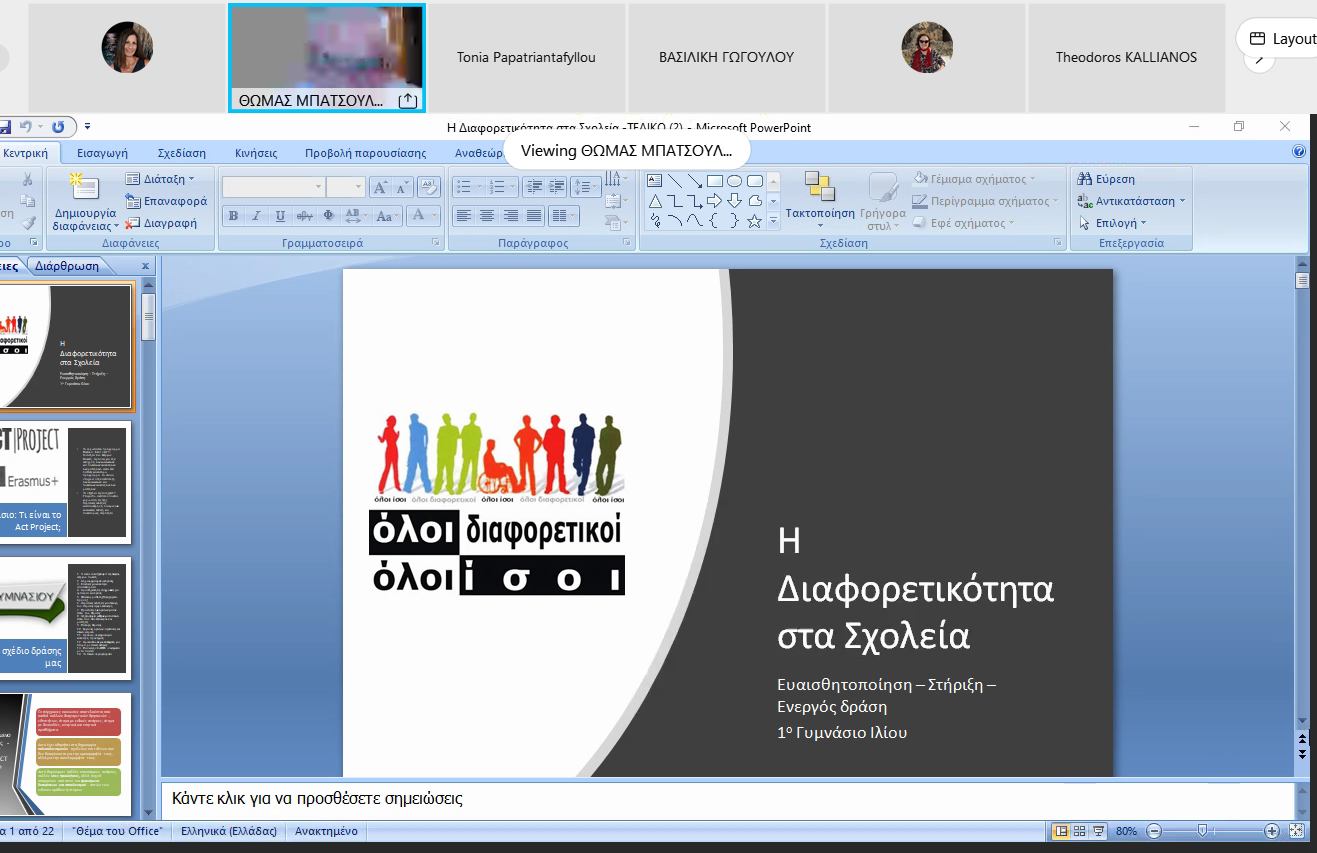Select the five-point star shape
The width and height of the screenshot is (1317, 853).
(x=755, y=221)
